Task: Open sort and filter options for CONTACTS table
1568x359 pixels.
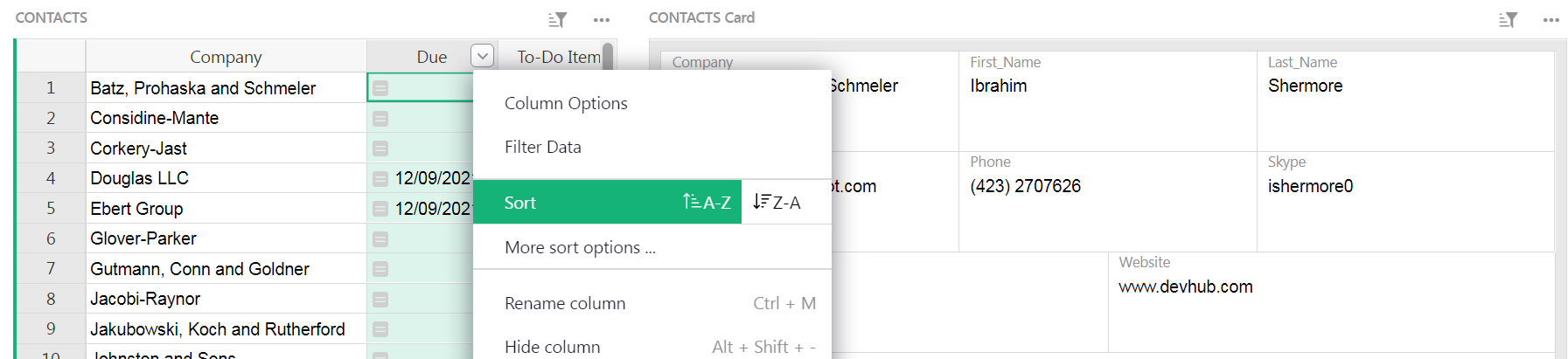Action: click(x=557, y=19)
